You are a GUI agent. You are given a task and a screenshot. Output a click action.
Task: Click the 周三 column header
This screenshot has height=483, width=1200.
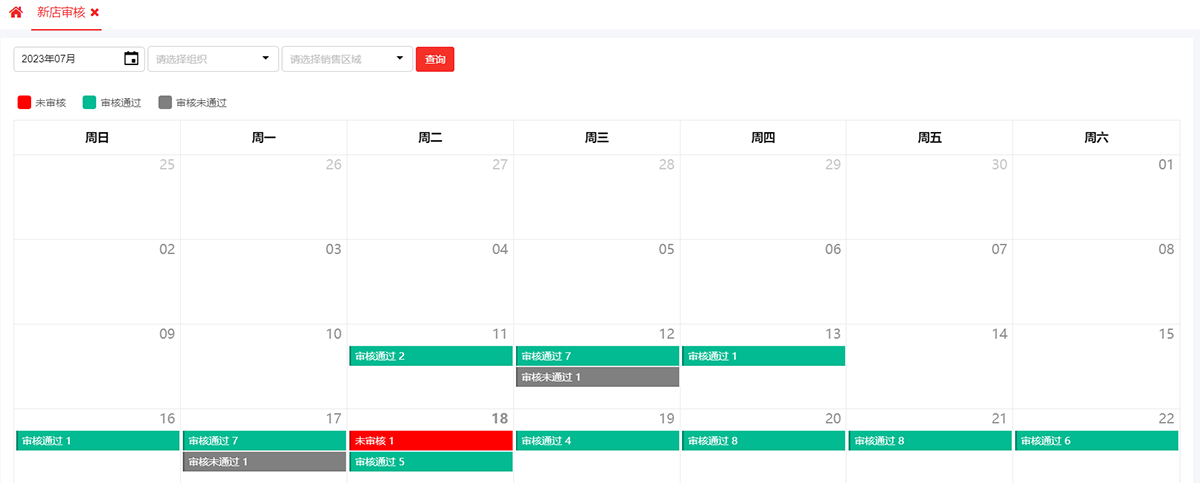click(x=597, y=138)
